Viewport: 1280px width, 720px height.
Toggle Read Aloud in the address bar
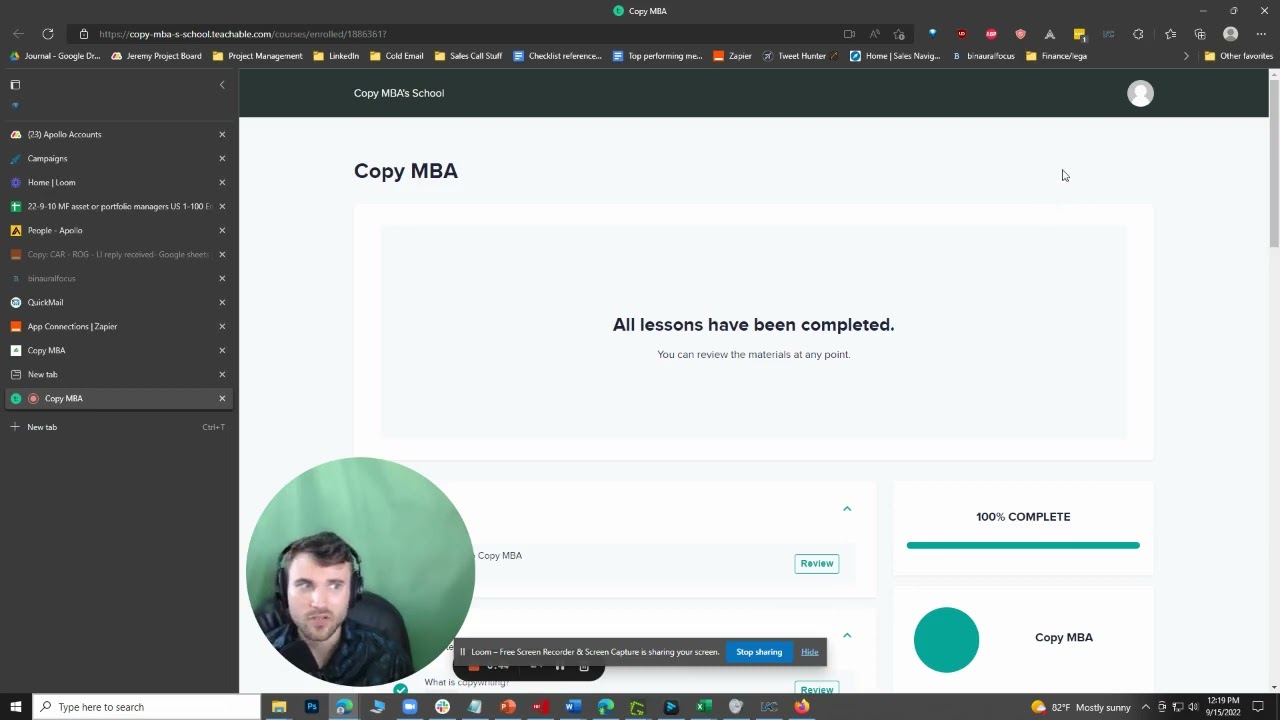tap(874, 34)
